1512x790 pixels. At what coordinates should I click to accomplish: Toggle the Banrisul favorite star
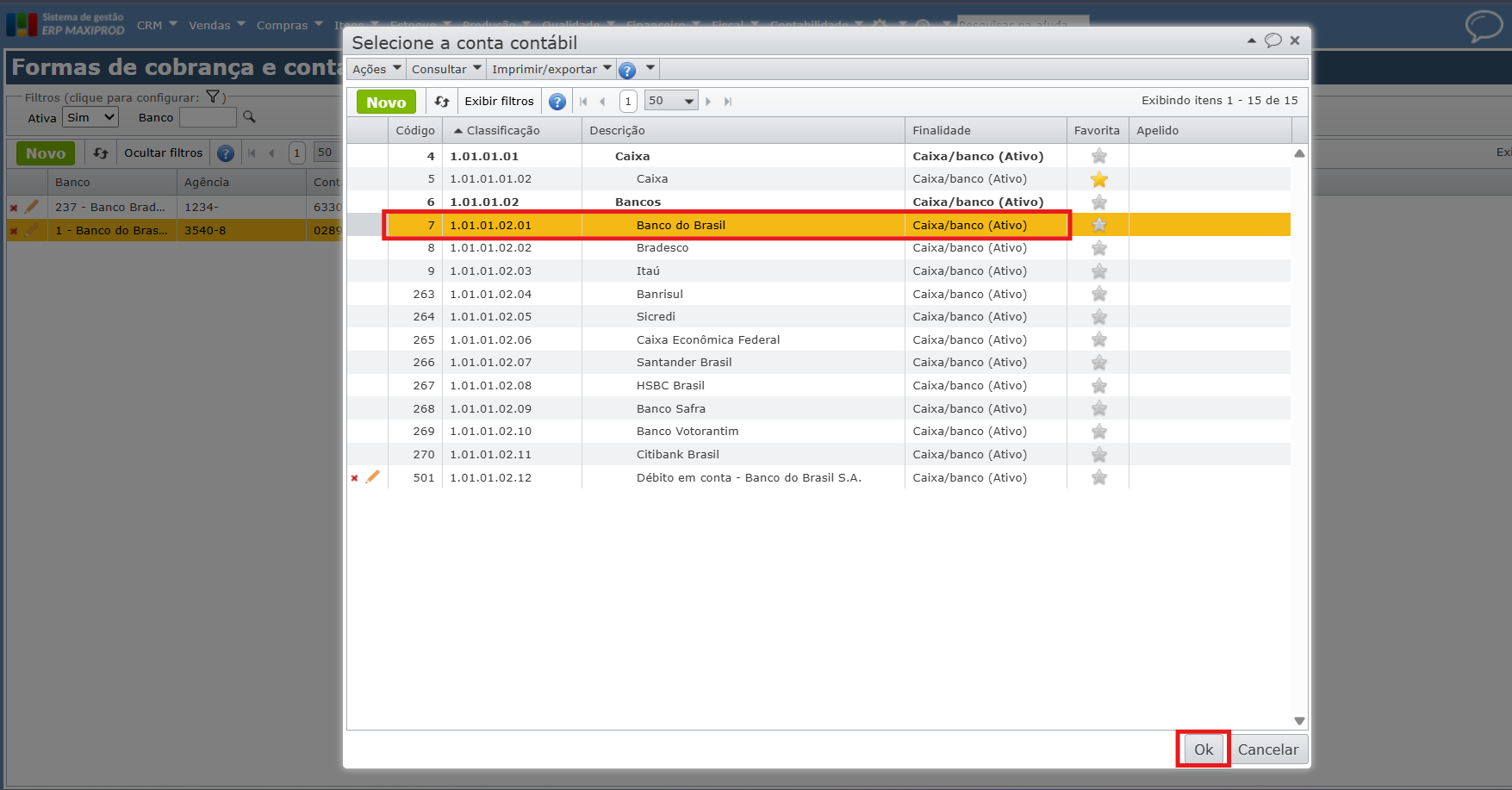click(1098, 294)
